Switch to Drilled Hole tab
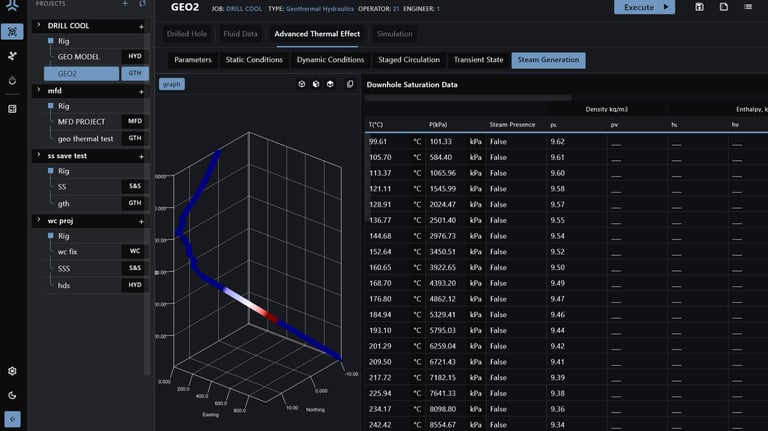This screenshot has width=768, height=431. click(187, 34)
